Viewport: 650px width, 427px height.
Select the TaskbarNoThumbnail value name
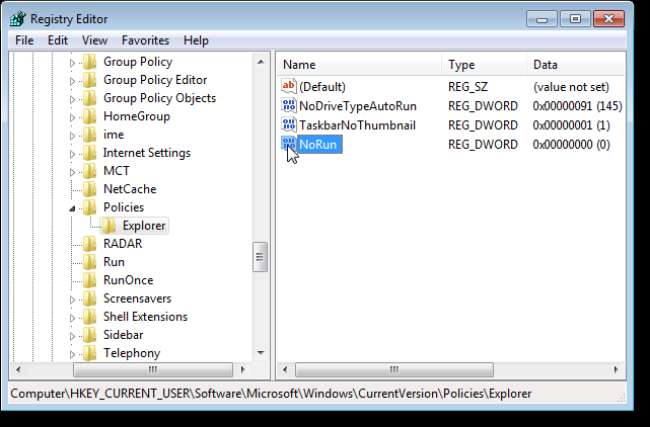tap(357, 125)
